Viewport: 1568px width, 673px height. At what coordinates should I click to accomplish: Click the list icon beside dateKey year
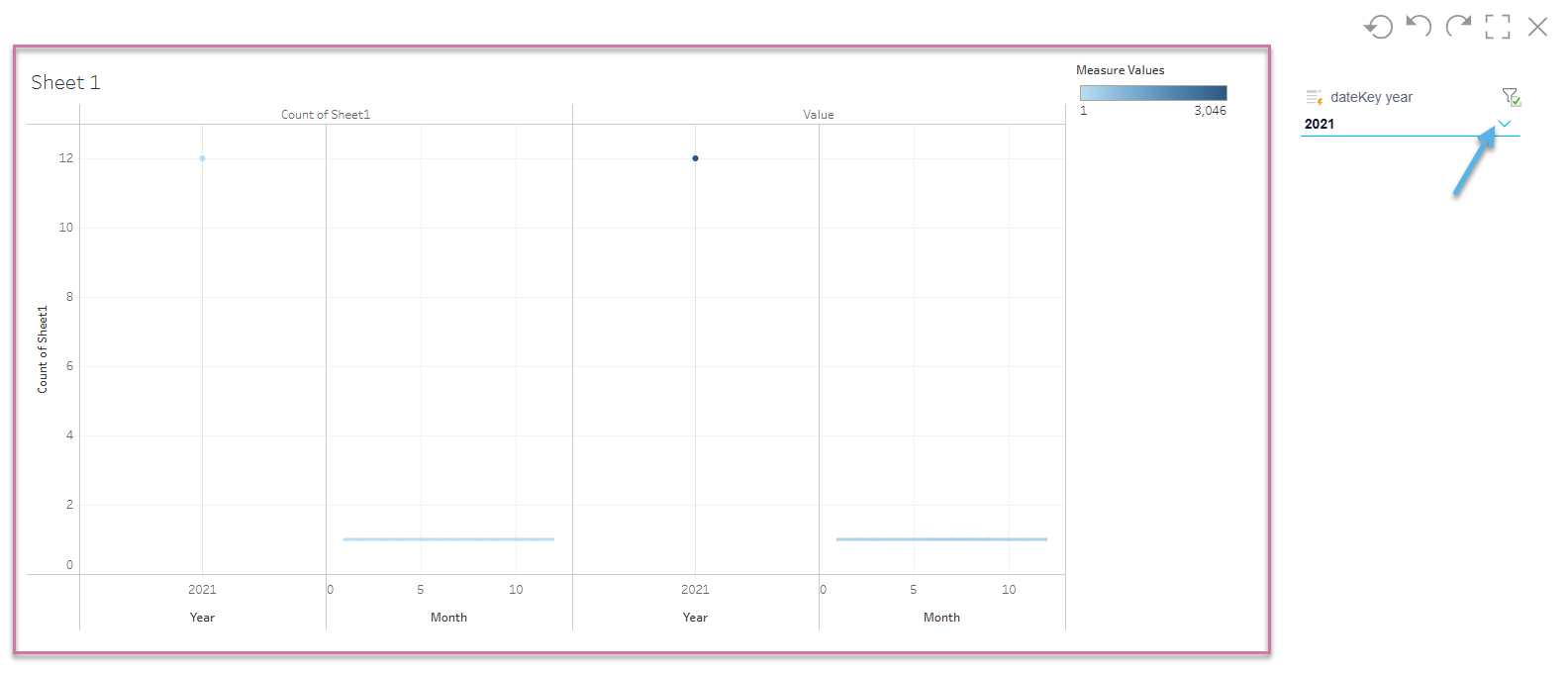1314,97
